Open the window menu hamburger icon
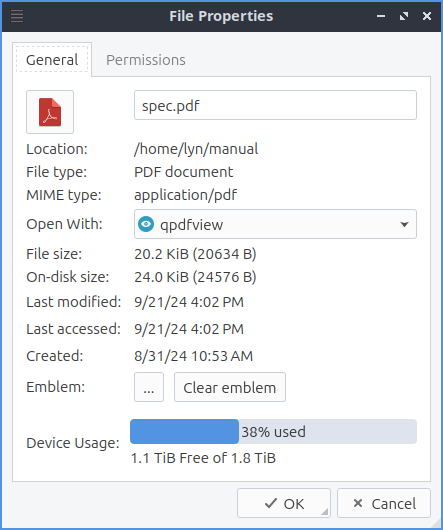The image size is (443, 530). [17, 16]
